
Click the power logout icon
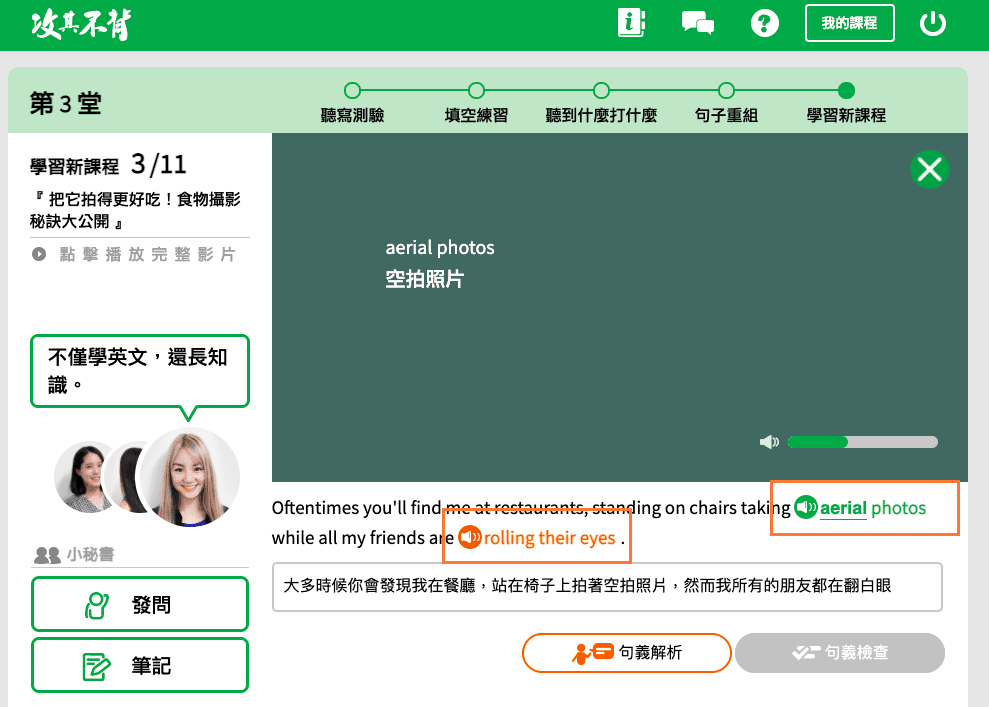pos(932,23)
